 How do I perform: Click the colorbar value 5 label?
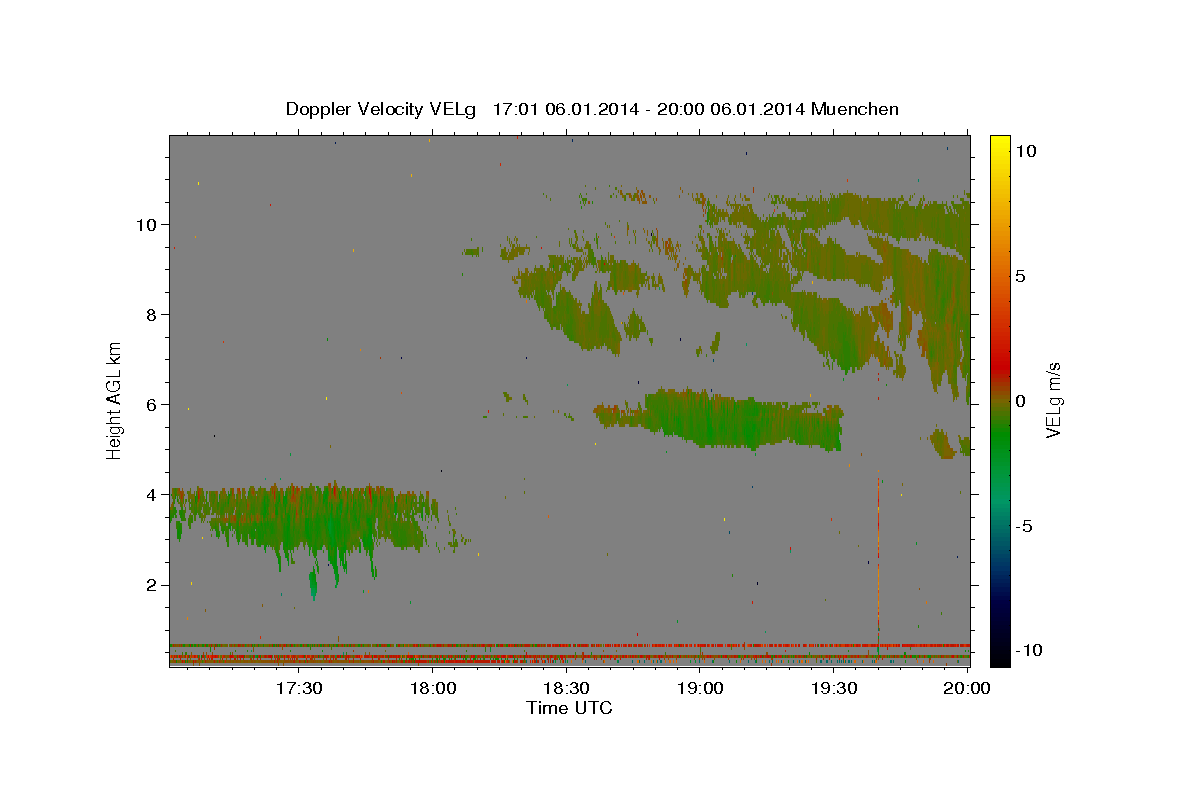(1020, 276)
